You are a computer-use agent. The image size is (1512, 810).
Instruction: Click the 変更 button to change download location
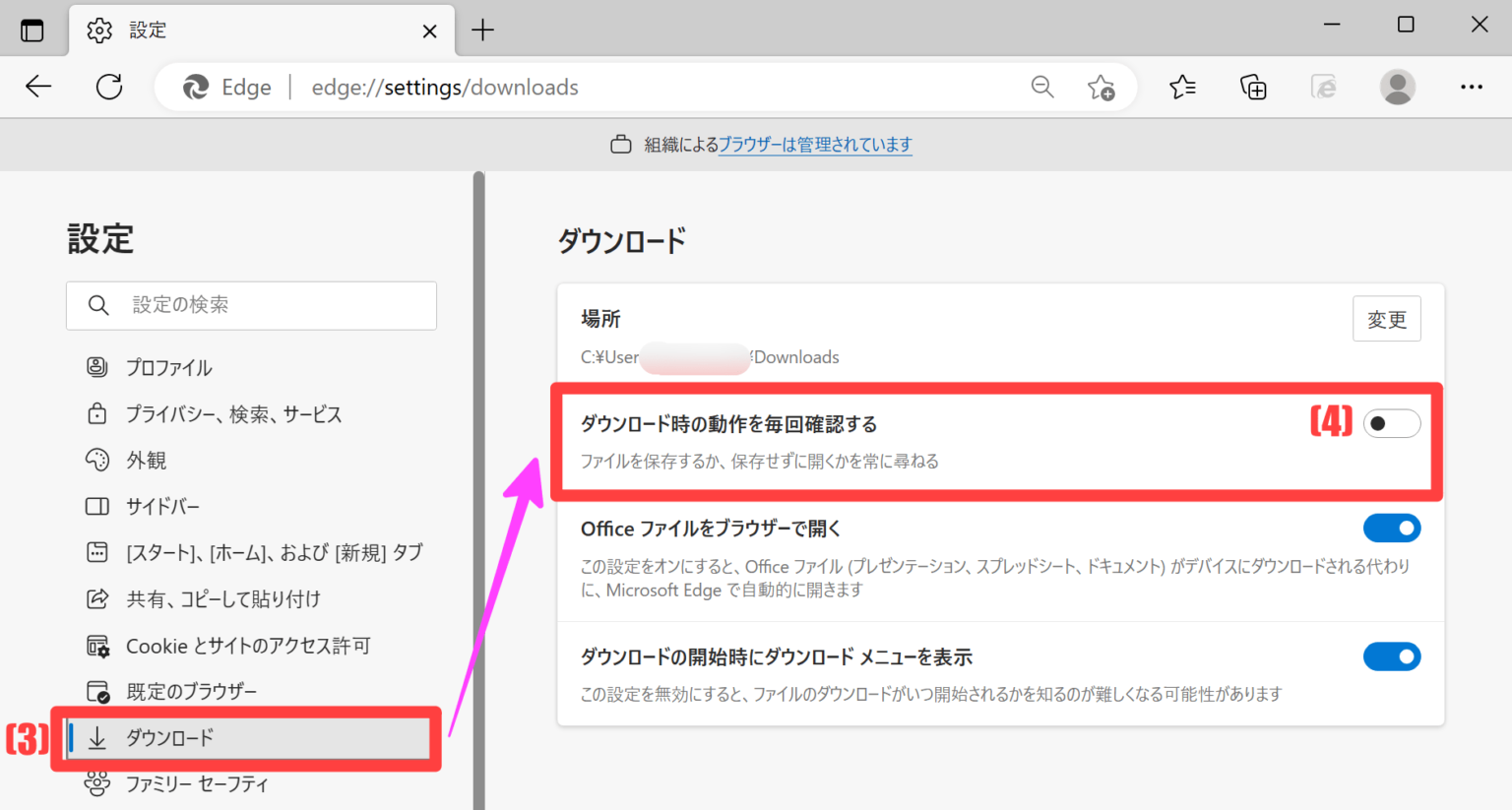[x=1387, y=318]
